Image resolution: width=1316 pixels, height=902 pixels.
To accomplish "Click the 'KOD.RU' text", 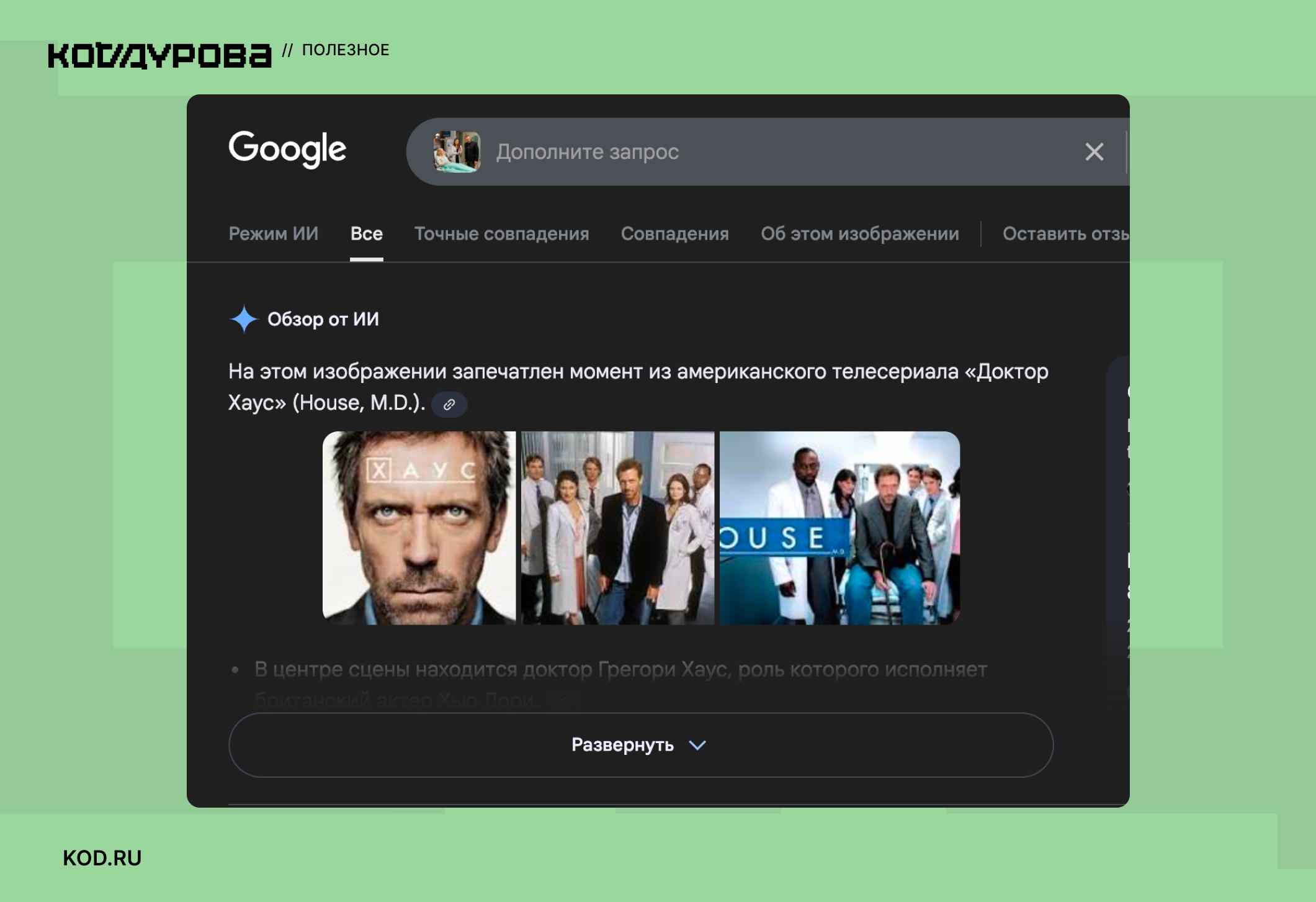I will tap(102, 858).
